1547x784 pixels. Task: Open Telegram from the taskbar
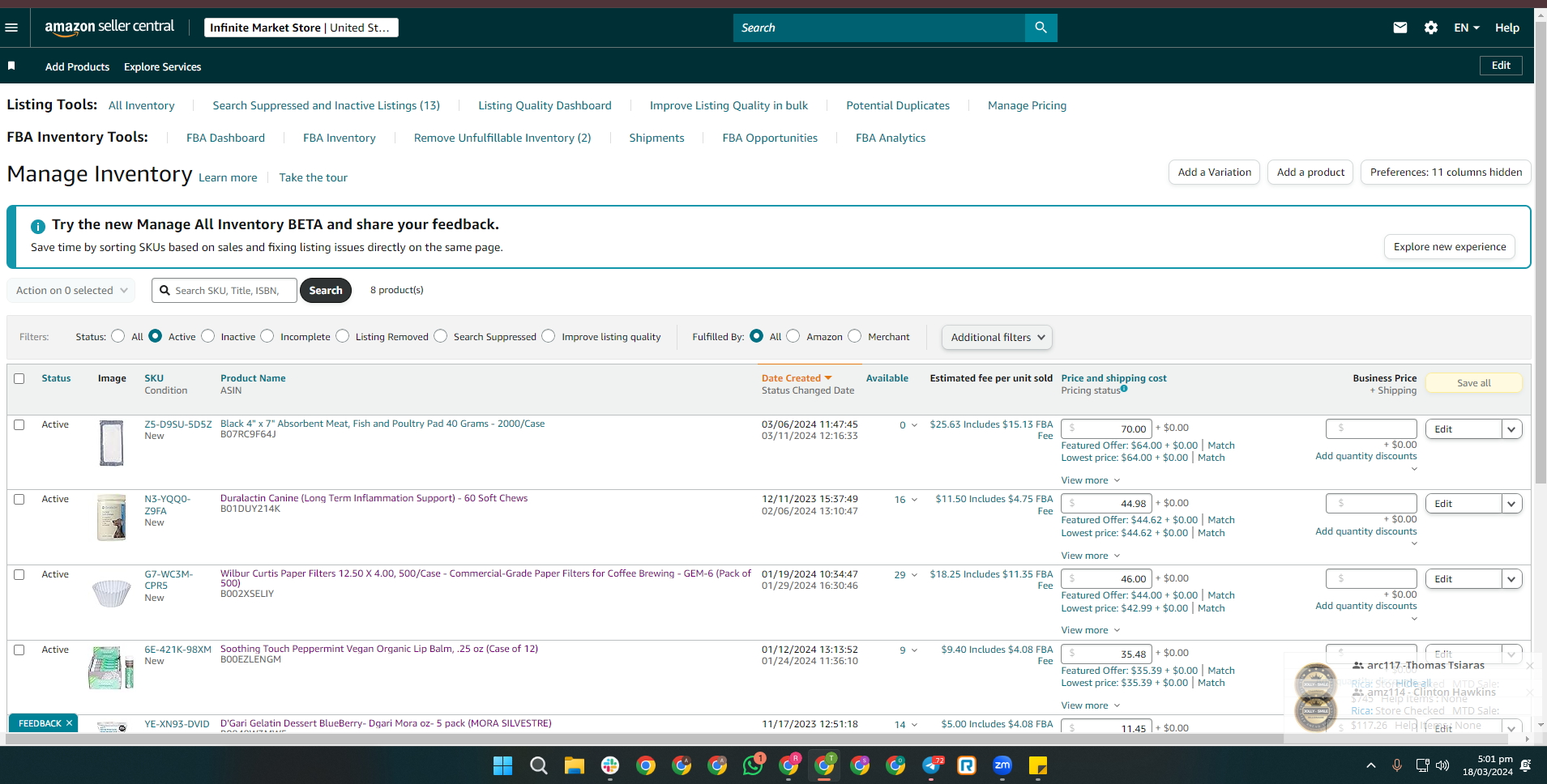click(x=931, y=765)
